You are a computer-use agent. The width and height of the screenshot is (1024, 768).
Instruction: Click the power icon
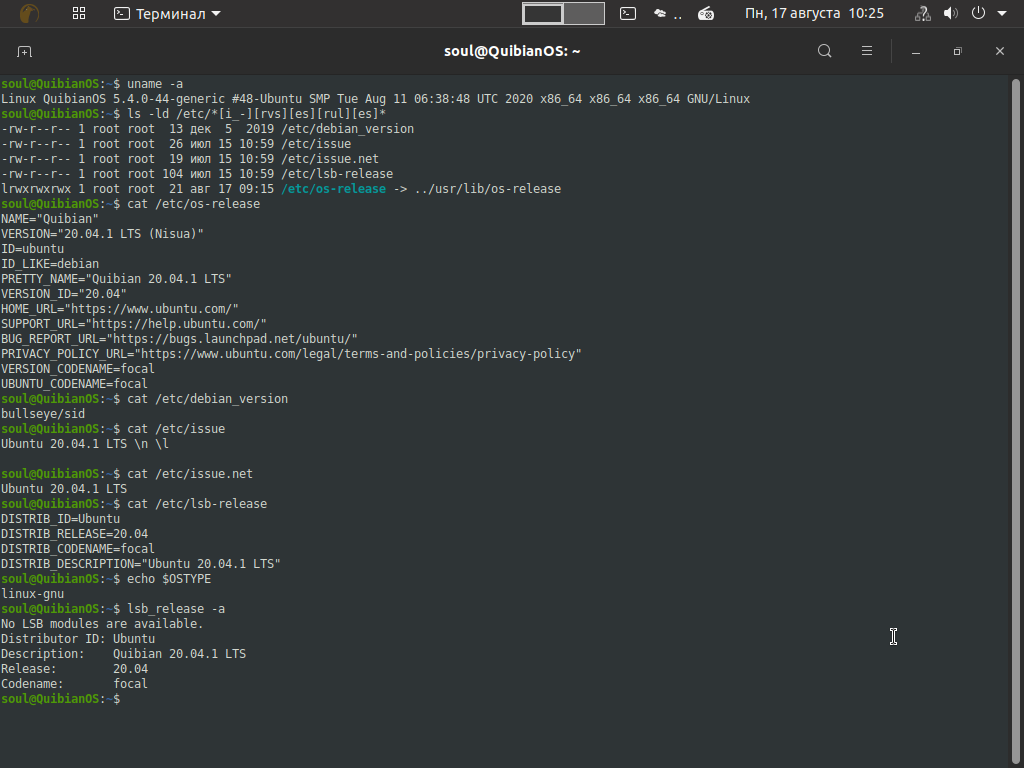978,13
